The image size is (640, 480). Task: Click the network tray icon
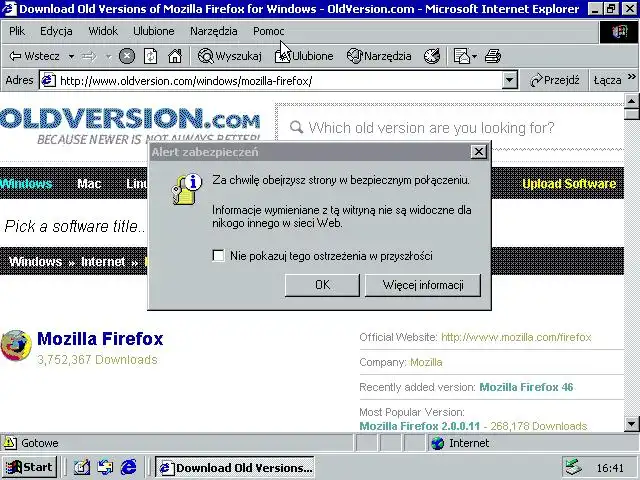coord(574,467)
